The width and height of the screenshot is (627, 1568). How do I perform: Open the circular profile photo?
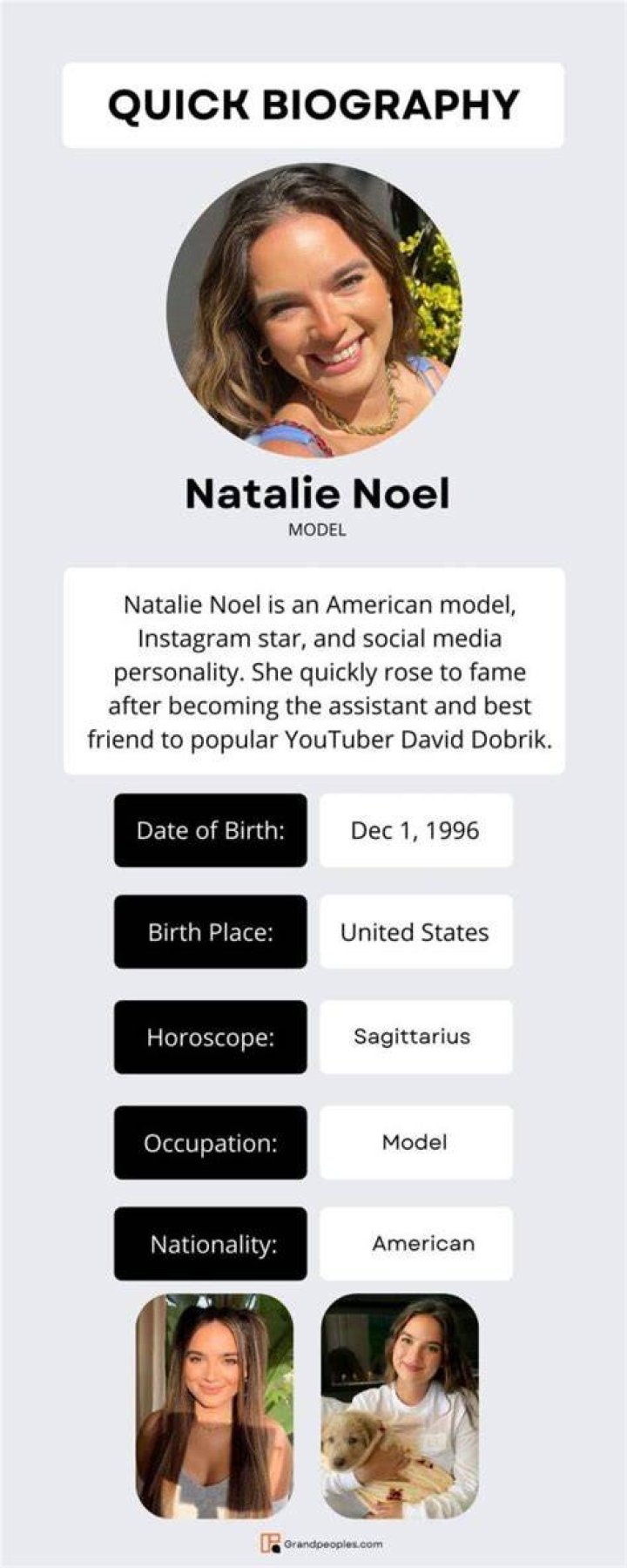tap(314, 310)
